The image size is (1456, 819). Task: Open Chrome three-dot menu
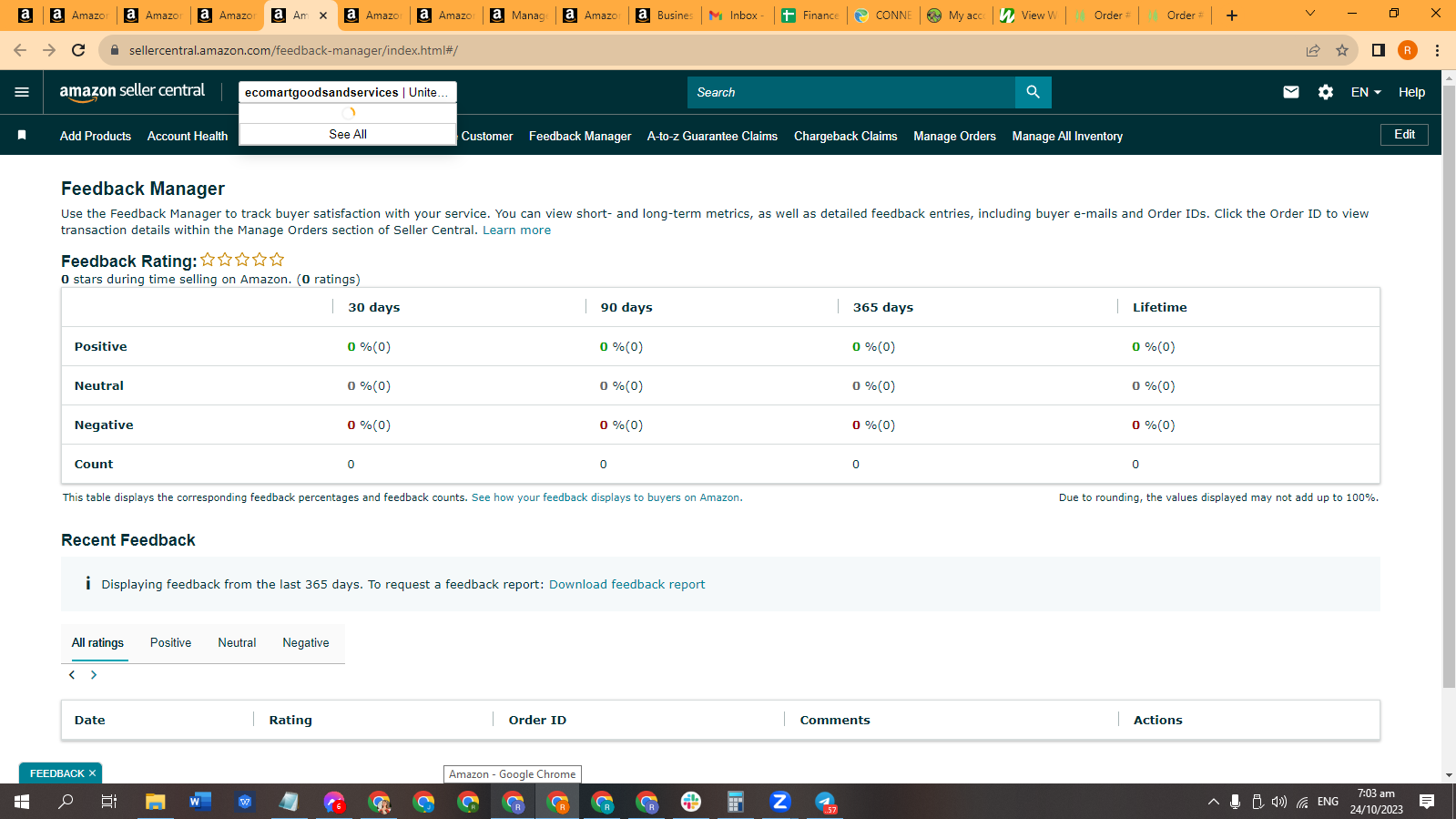(x=1437, y=50)
